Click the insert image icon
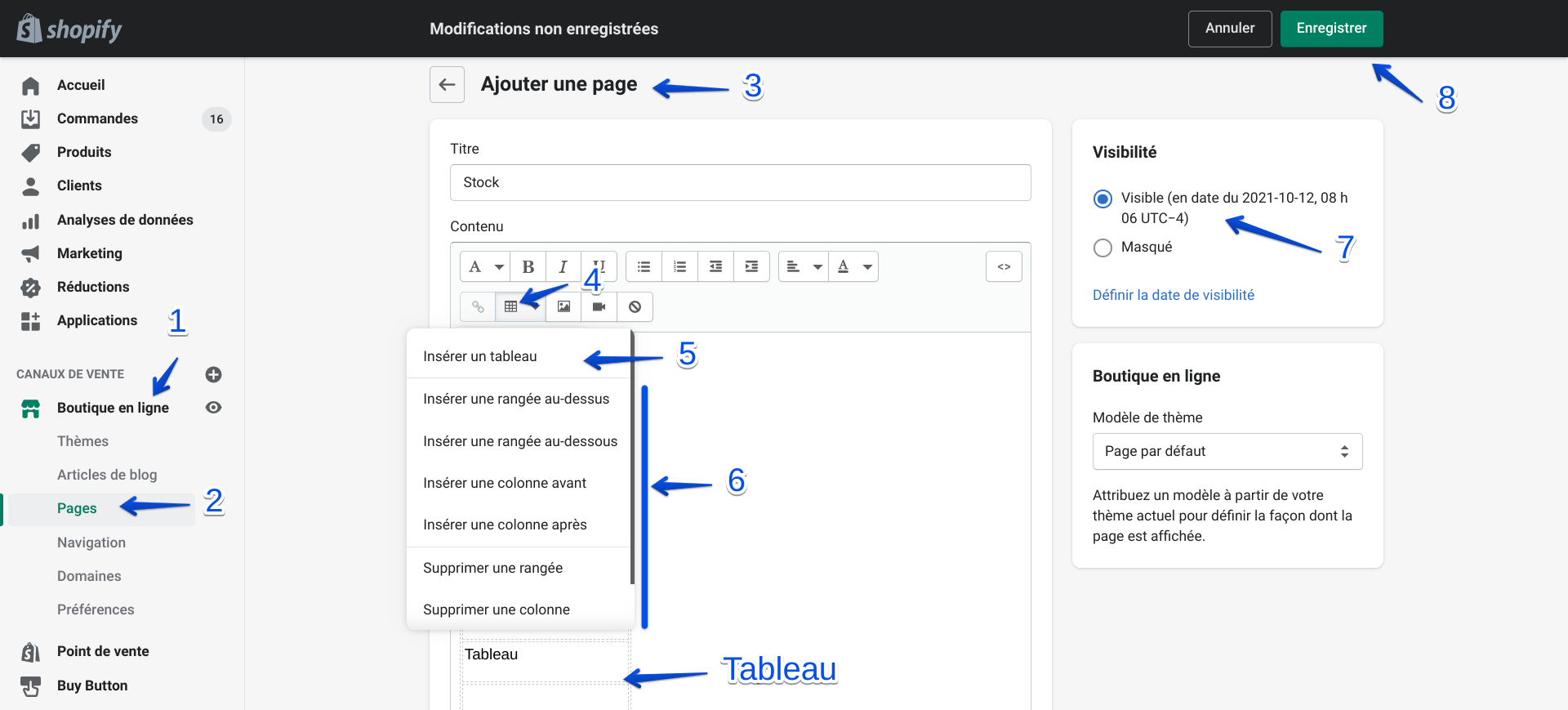The image size is (1568, 710). [x=563, y=306]
